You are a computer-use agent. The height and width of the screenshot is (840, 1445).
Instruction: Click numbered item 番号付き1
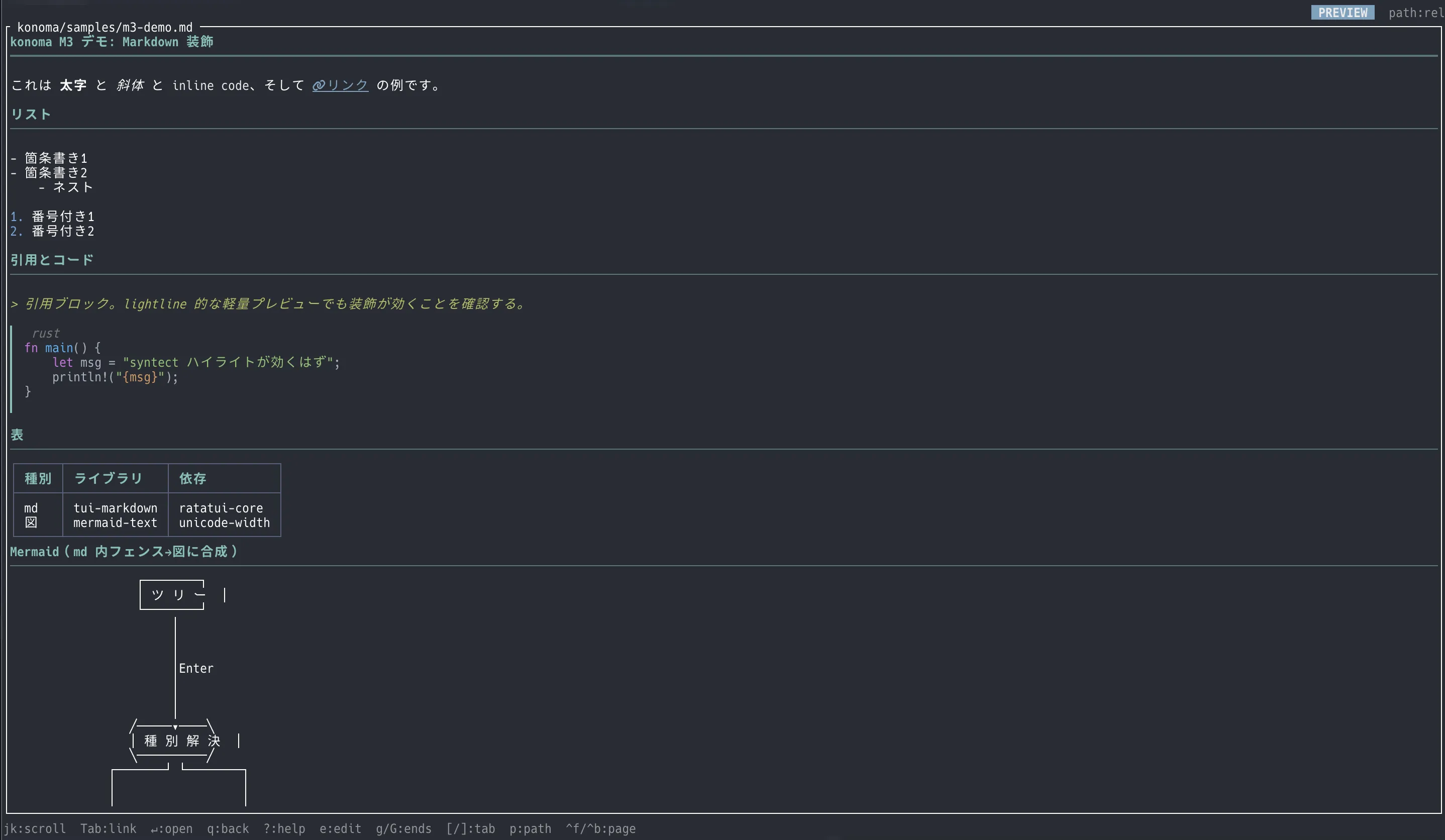point(62,217)
